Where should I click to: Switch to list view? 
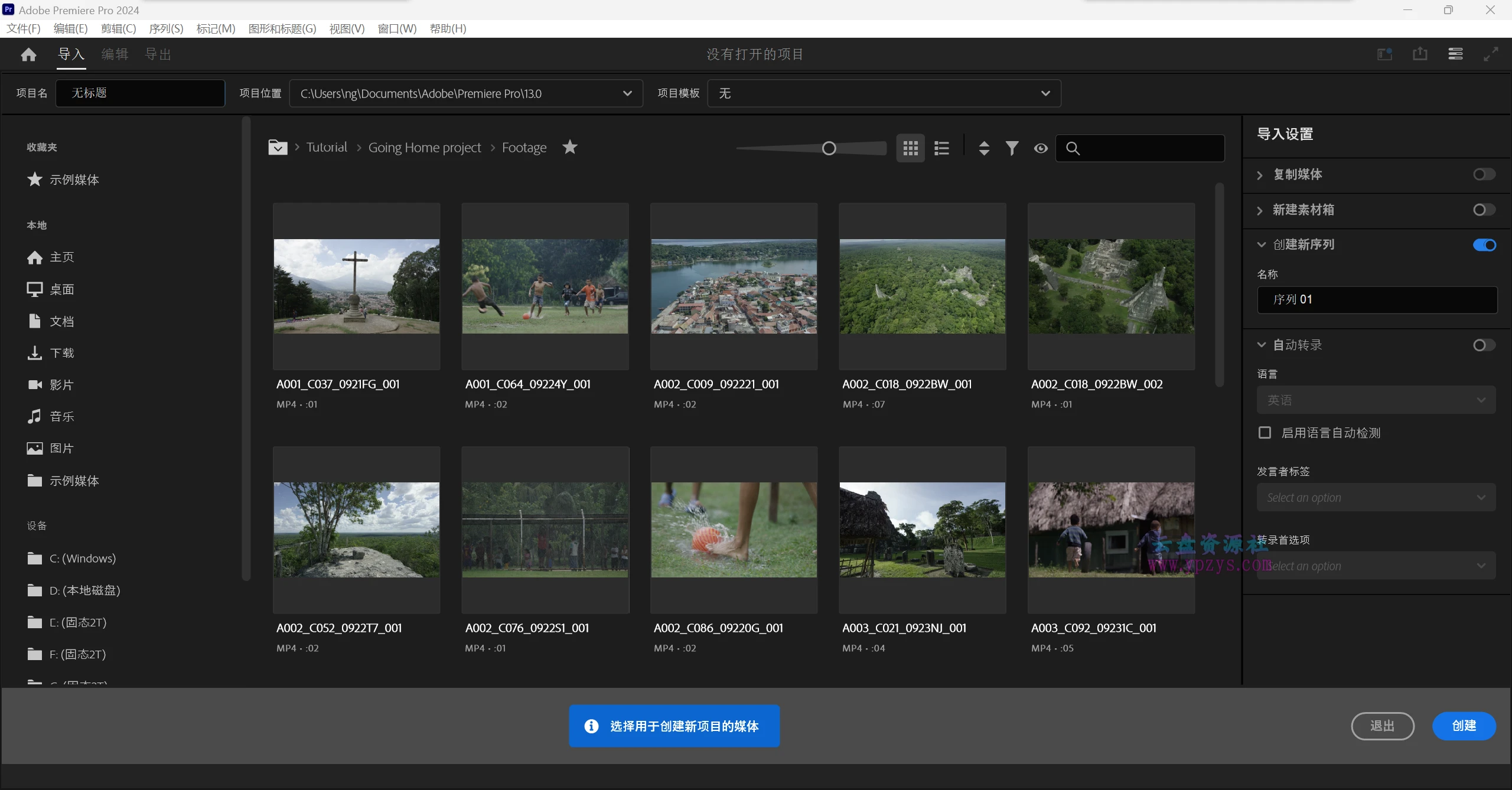click(x=941, y=148)
